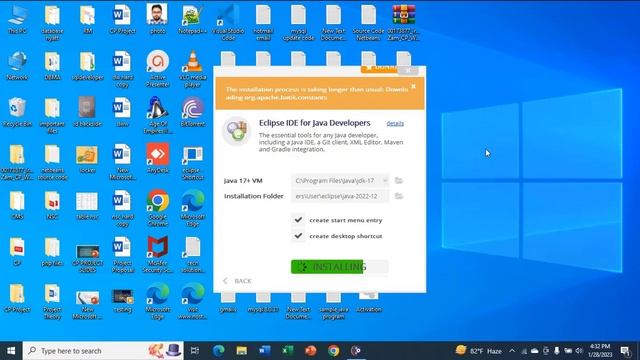This screenshot has height=360, width=640.
Task: Select the database hyatt folder
Action: click(x=52, y=22)
